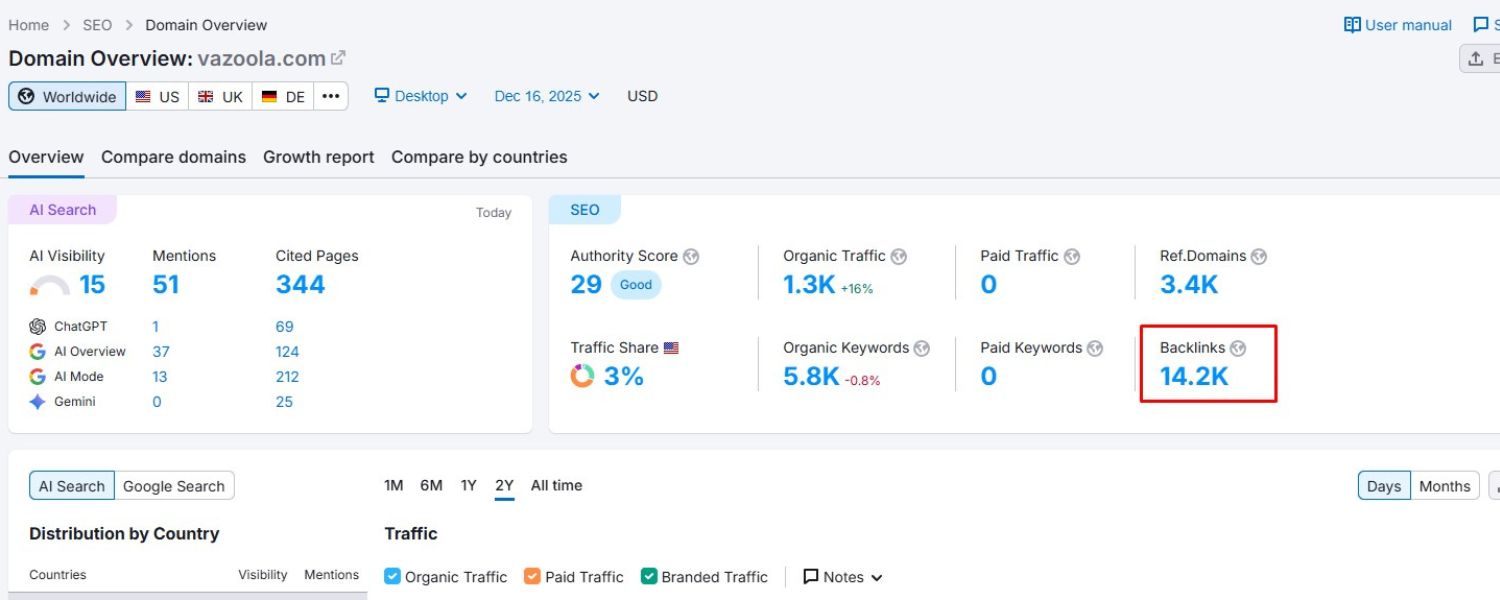Image resolution: width=1500 pixels, height=600 pixels.
Task: Open the Authority Score info tooltip icon
Action: 690,256
